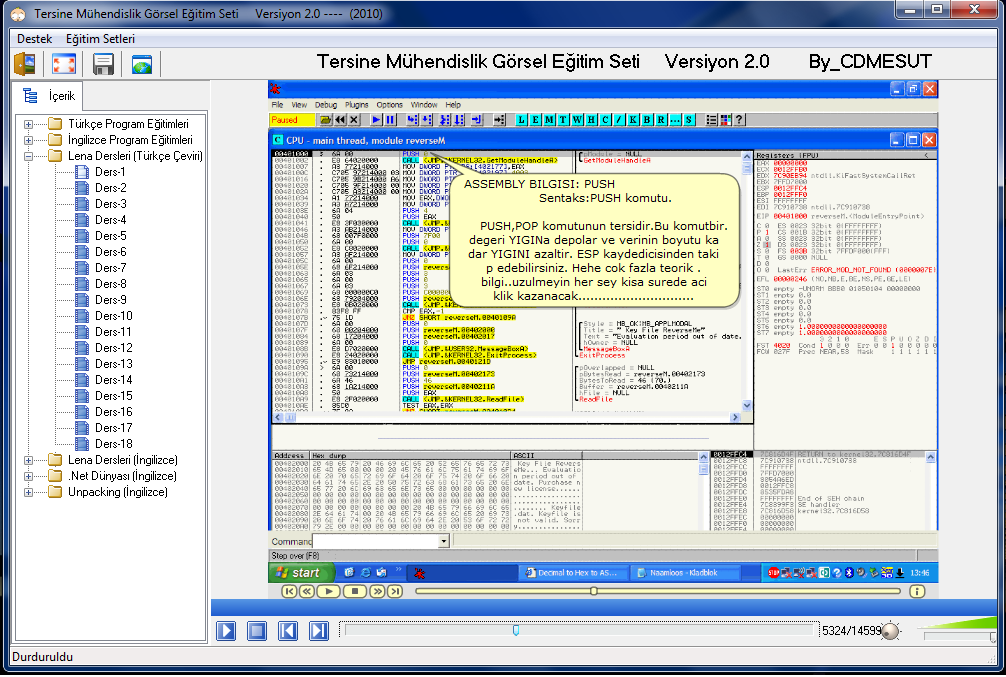Select Ders-12 from the lesson list
Screen dimensions: 1006x677
(x=113, y=348)
